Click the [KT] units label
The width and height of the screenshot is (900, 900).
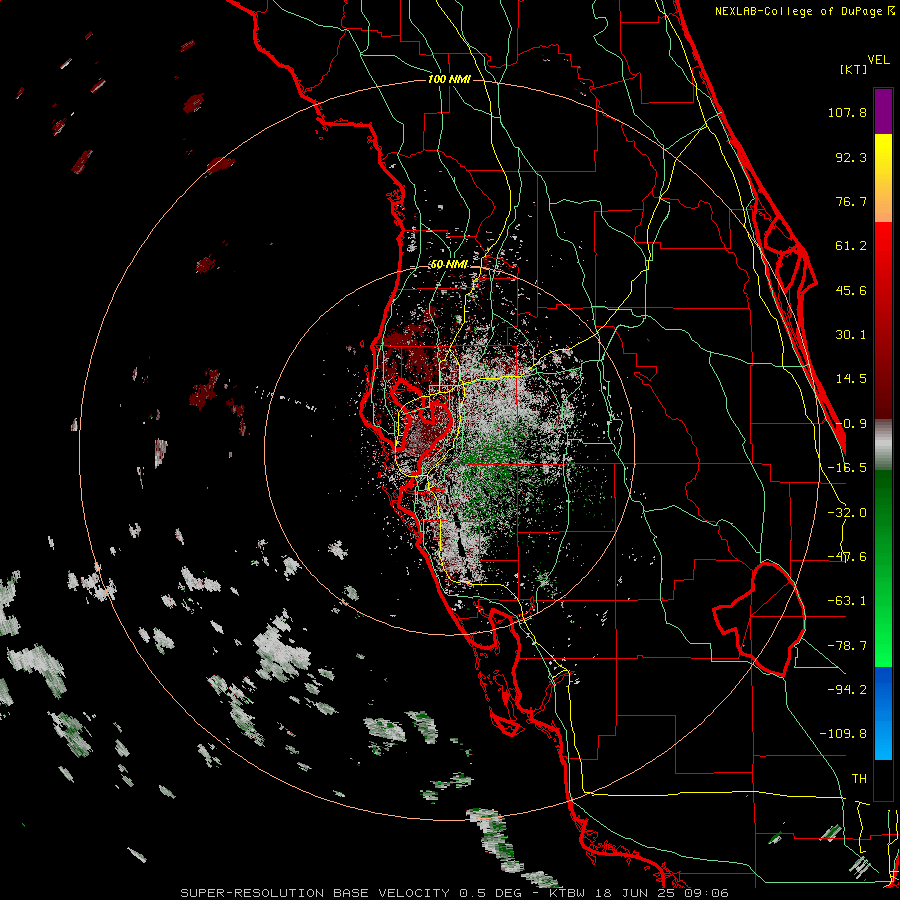pyautogui.click(x=854, y=69)
